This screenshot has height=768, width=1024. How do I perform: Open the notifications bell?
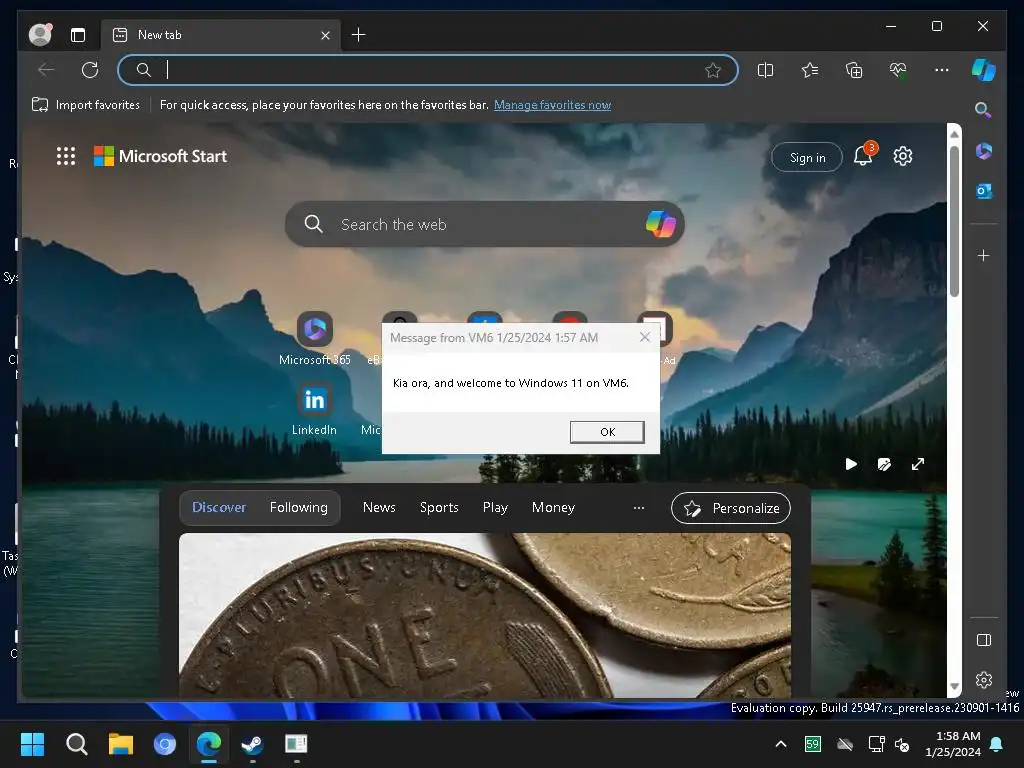click(863, 156)
